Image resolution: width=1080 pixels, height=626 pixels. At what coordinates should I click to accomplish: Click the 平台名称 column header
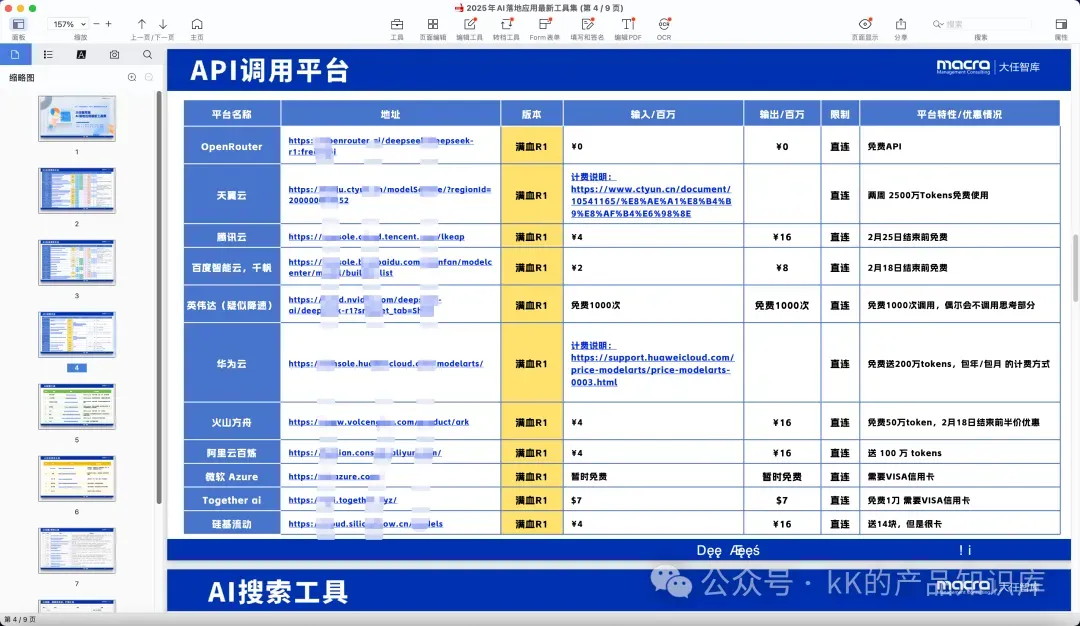pyautogui.click(x=232, y=114)
